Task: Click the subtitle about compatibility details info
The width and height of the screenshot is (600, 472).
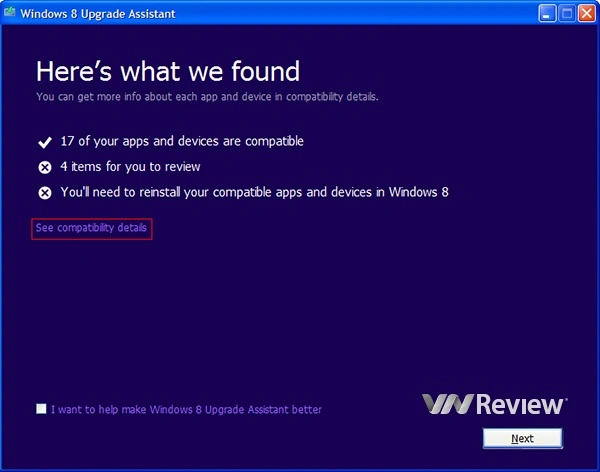Action: coord(207,97)
